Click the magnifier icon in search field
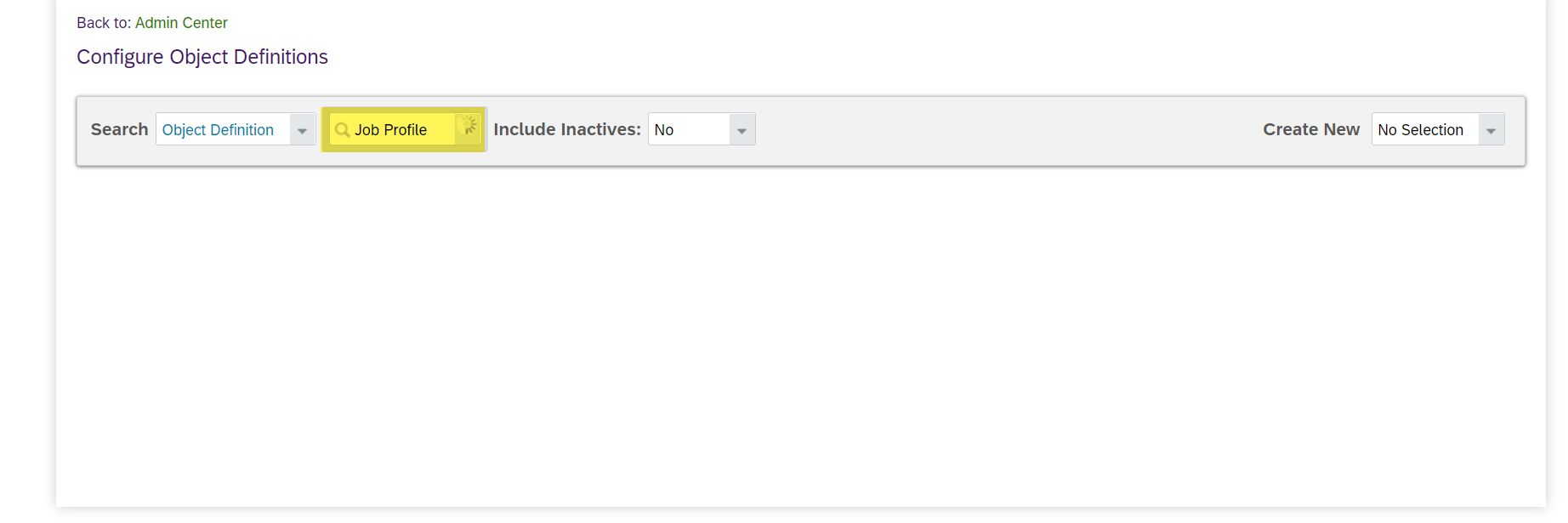This screenshot has height=523, width=1568. click(x=342, y=130)
